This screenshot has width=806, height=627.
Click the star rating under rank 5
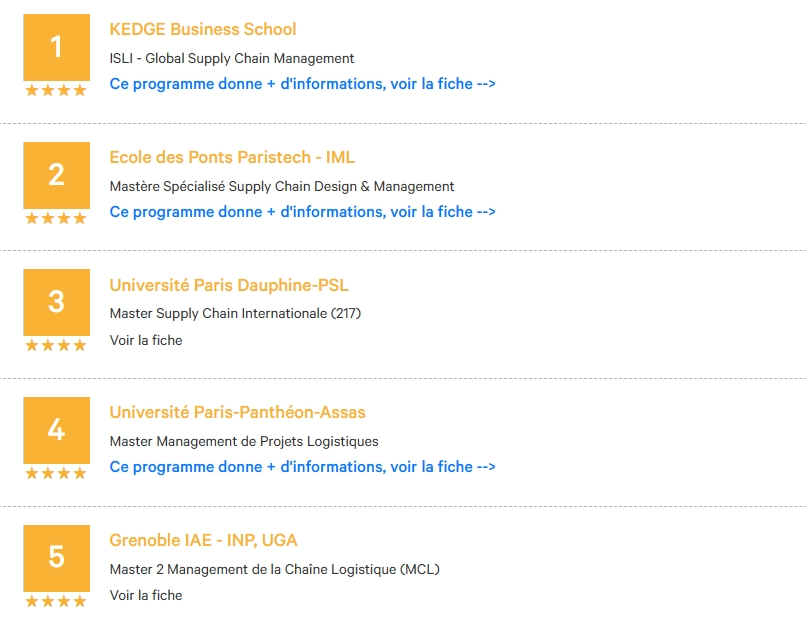coord(56,601)
